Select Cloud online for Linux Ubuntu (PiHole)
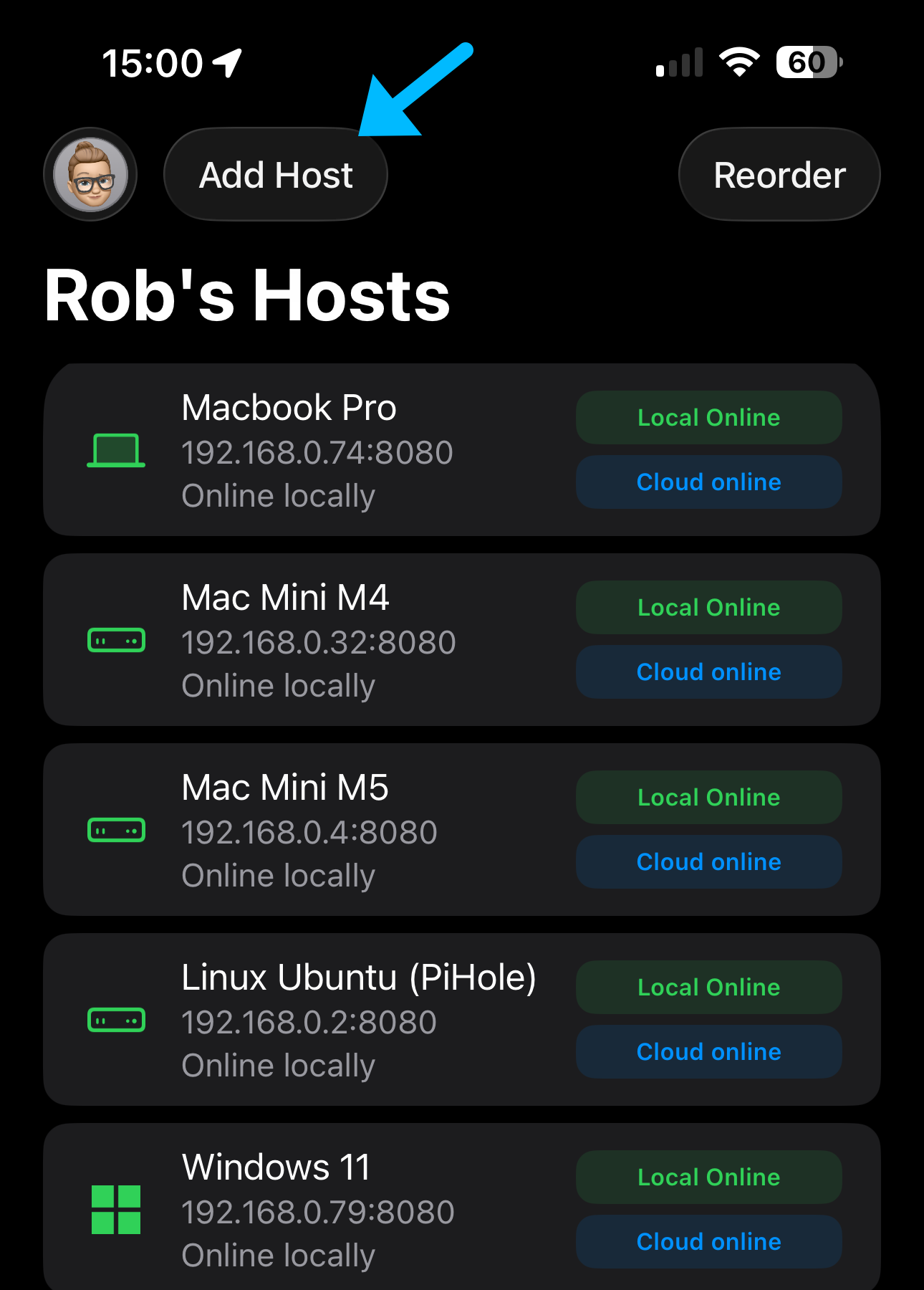The width and height of the screenshot is (924, 1290). (x=709, y=1051)
